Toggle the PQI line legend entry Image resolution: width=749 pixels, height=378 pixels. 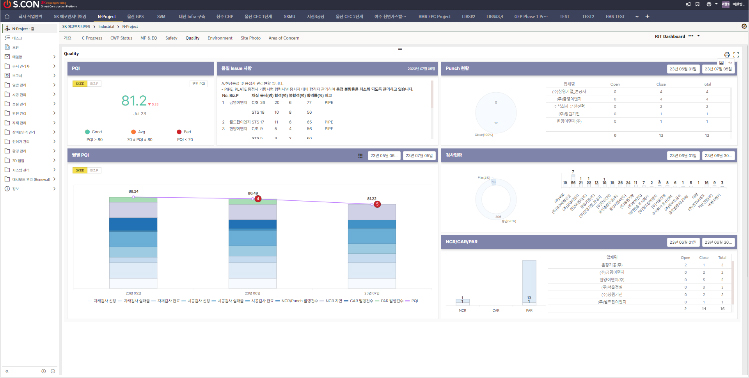pyautogui.click(x=413, y=301)
